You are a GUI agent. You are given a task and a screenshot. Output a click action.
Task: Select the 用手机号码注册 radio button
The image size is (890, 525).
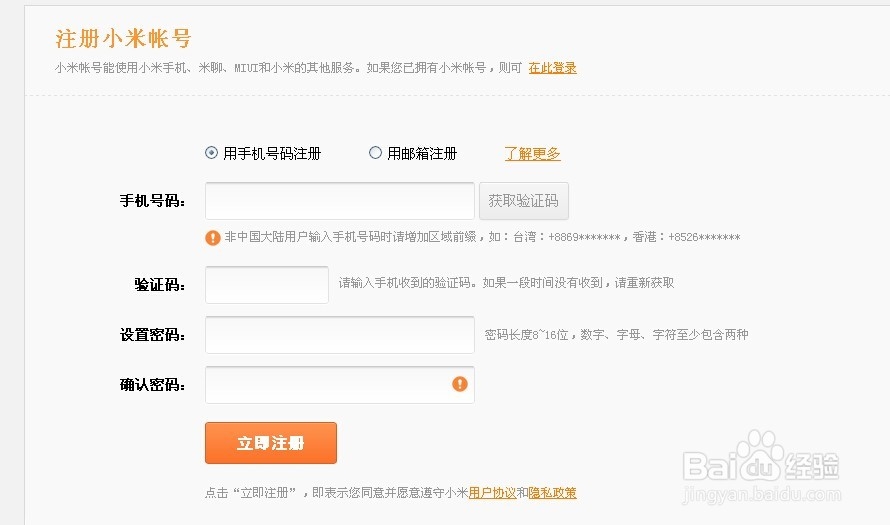[x=211, y=153]
